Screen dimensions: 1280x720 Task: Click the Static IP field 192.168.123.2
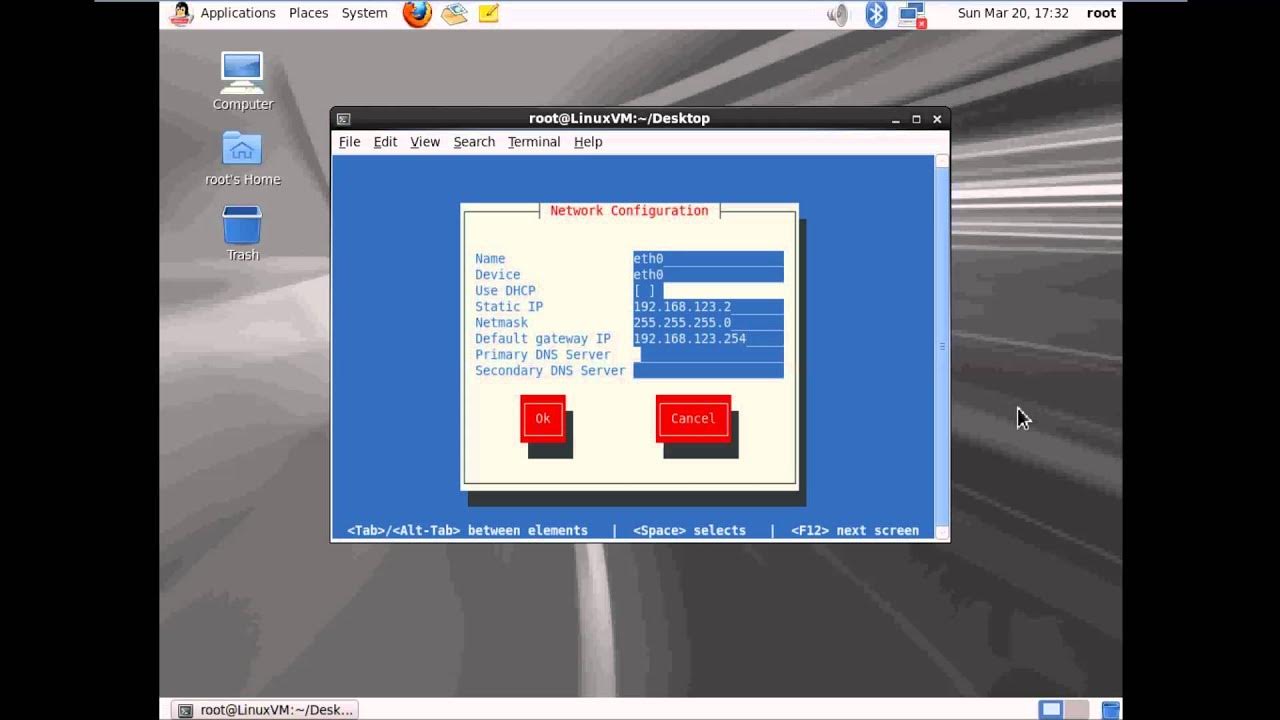tap(708, 307)
